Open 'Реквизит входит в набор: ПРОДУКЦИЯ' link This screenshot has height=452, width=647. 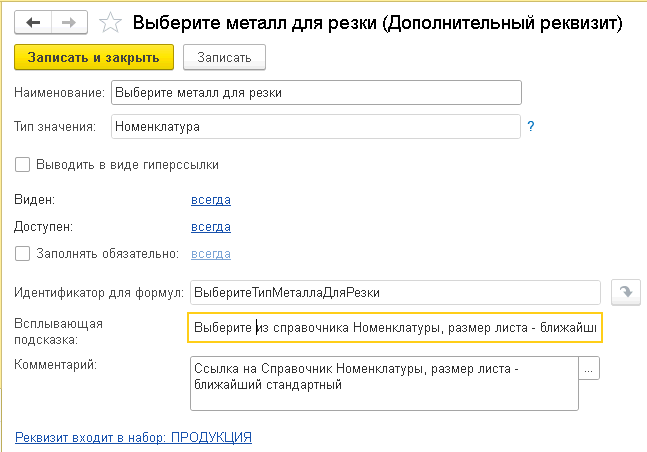click(133, 437)
